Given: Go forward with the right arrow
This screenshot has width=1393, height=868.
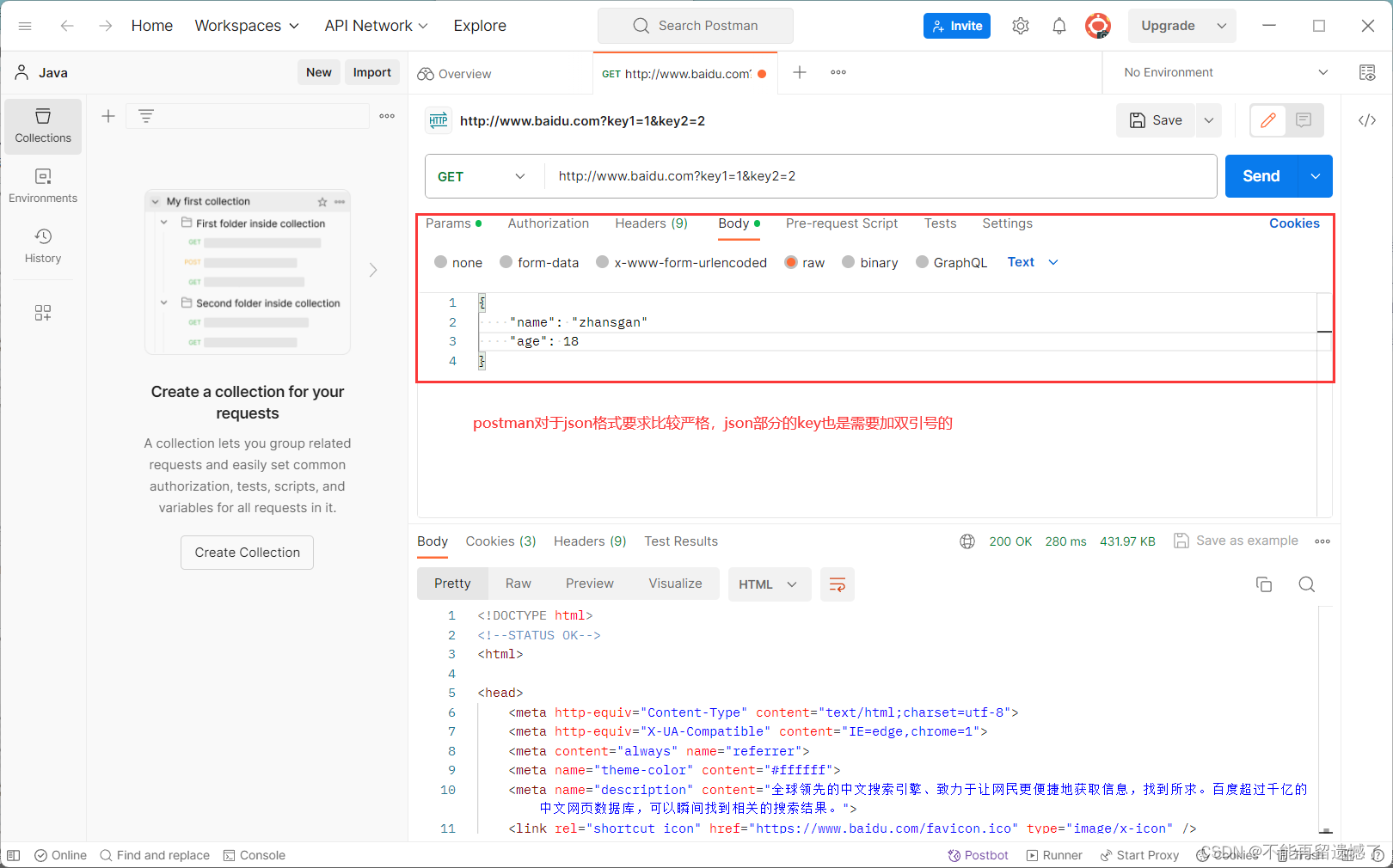Looking at the screenshot, I should (x=105, y=26).
